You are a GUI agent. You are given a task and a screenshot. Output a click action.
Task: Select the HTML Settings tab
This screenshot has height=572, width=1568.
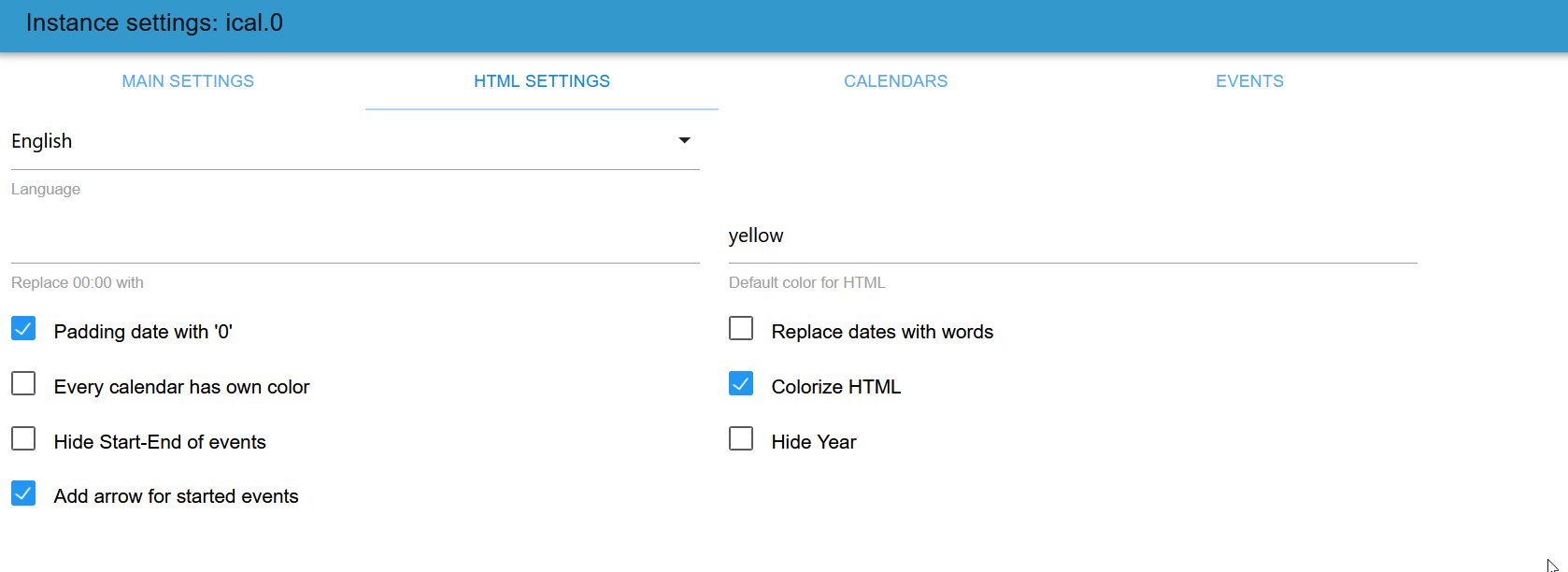[542, 81]
